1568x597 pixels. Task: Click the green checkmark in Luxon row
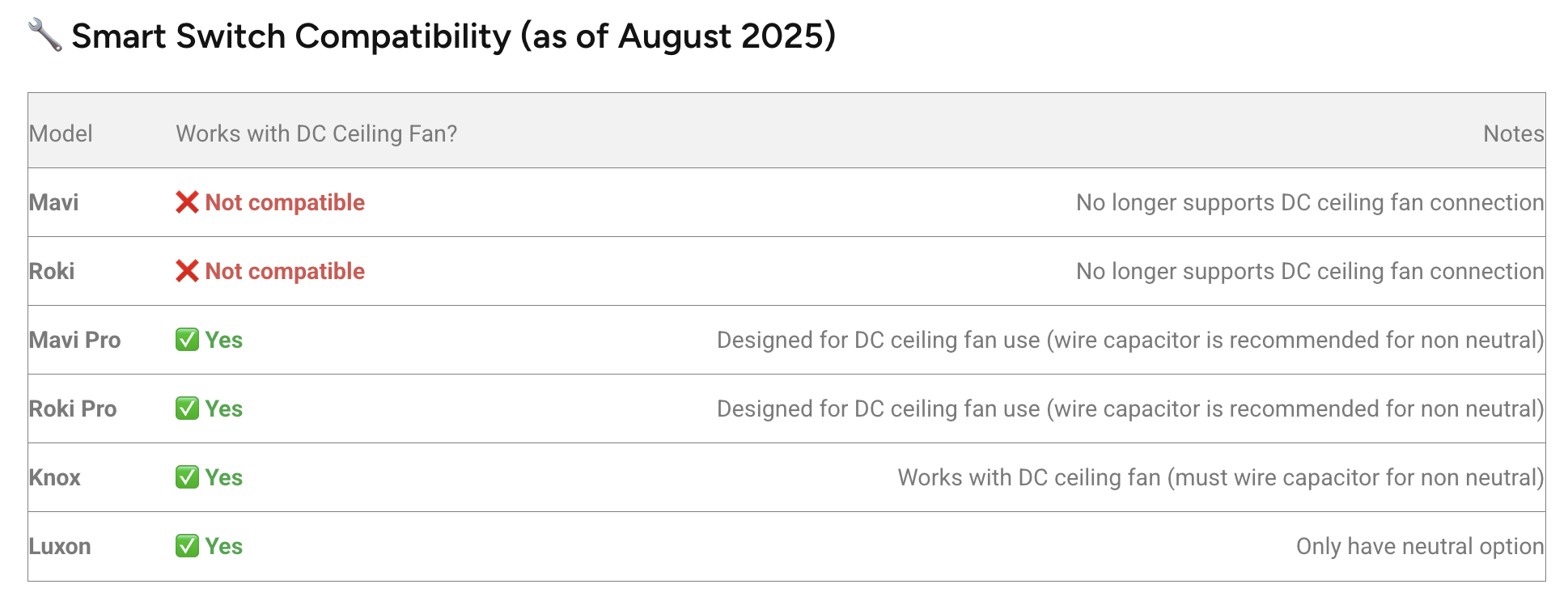pos(187,546)
